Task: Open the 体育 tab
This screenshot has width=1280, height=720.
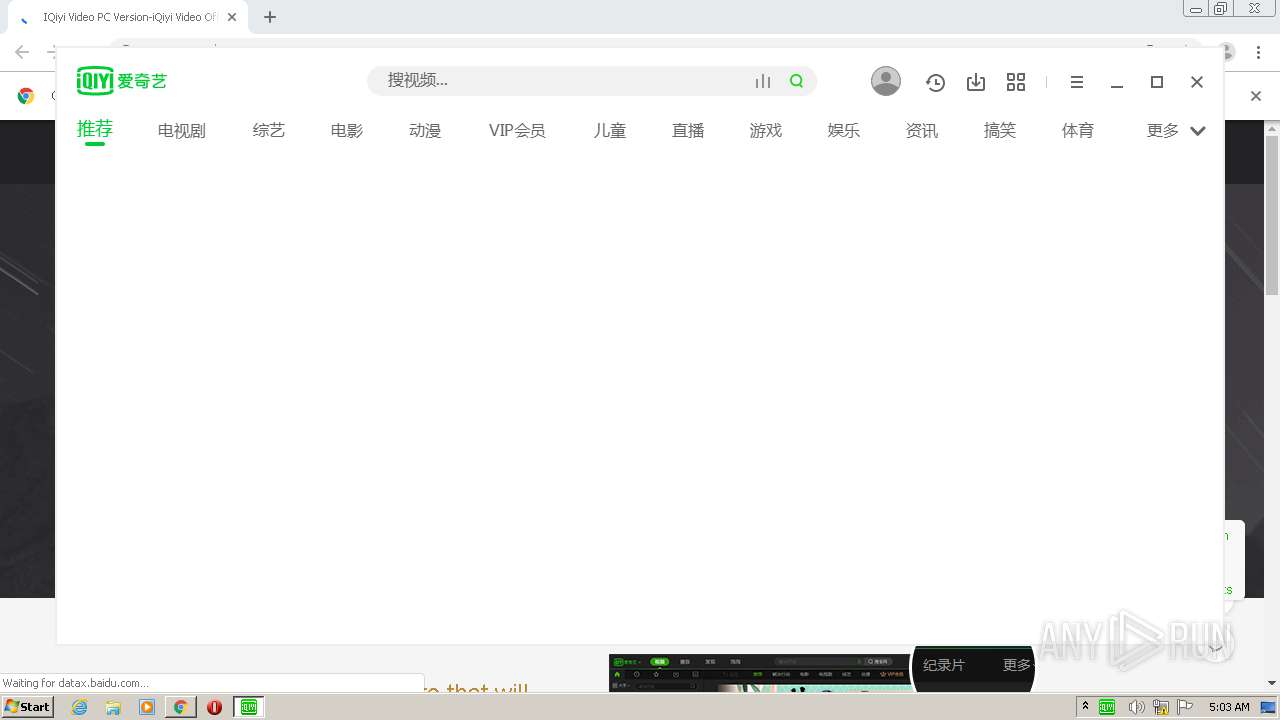Action: (1078, 130)
